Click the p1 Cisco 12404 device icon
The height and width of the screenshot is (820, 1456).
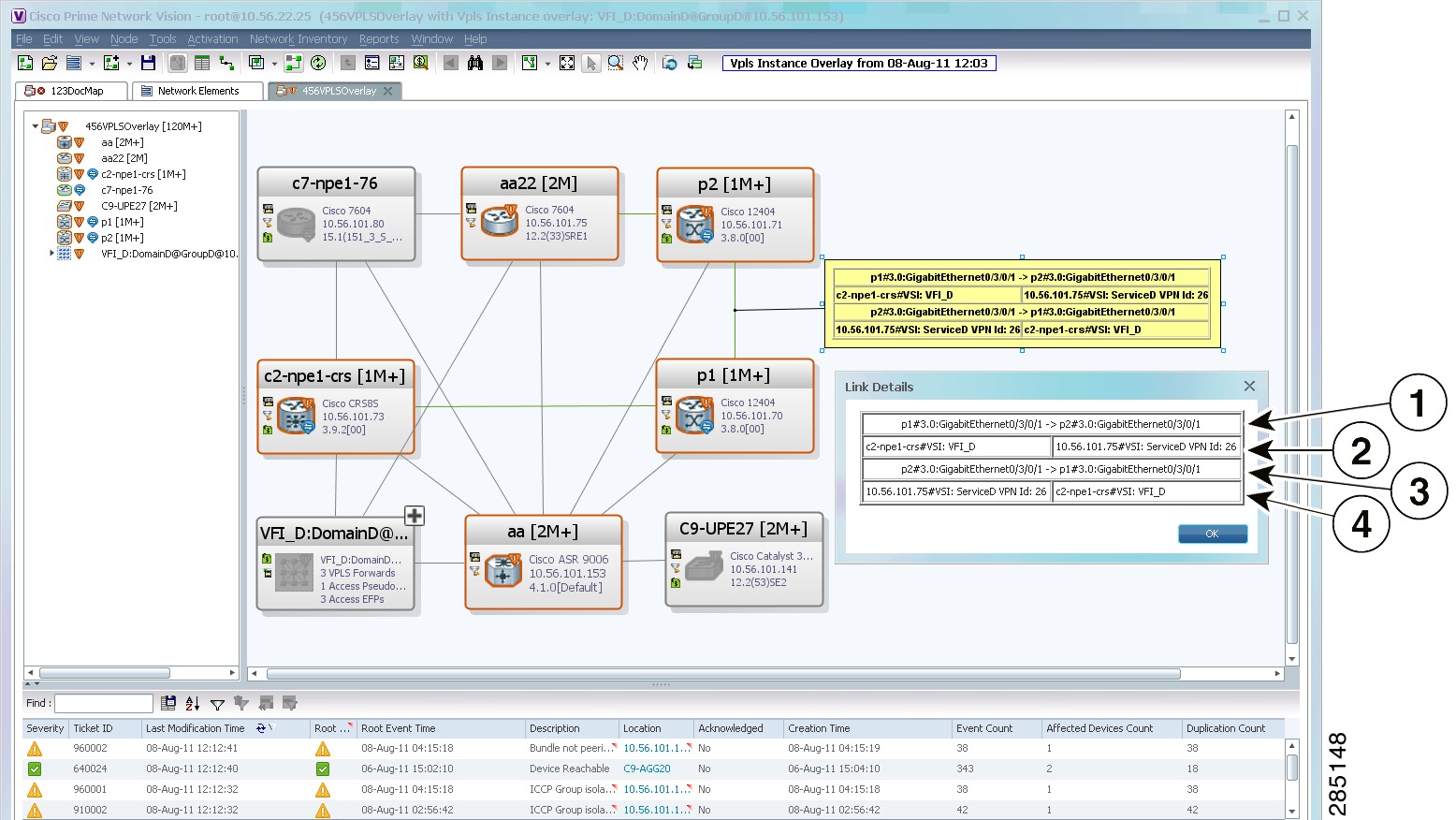[x=696, y=416]
